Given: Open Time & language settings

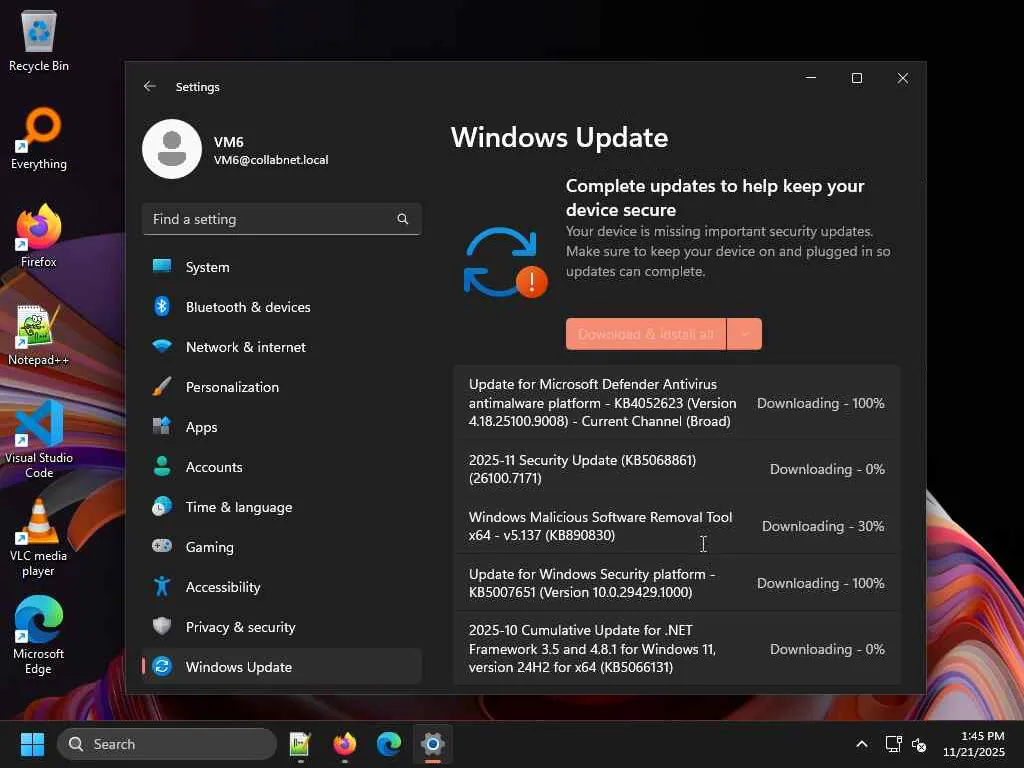Looking at the screenshot, I should click(x=281, y=506).
